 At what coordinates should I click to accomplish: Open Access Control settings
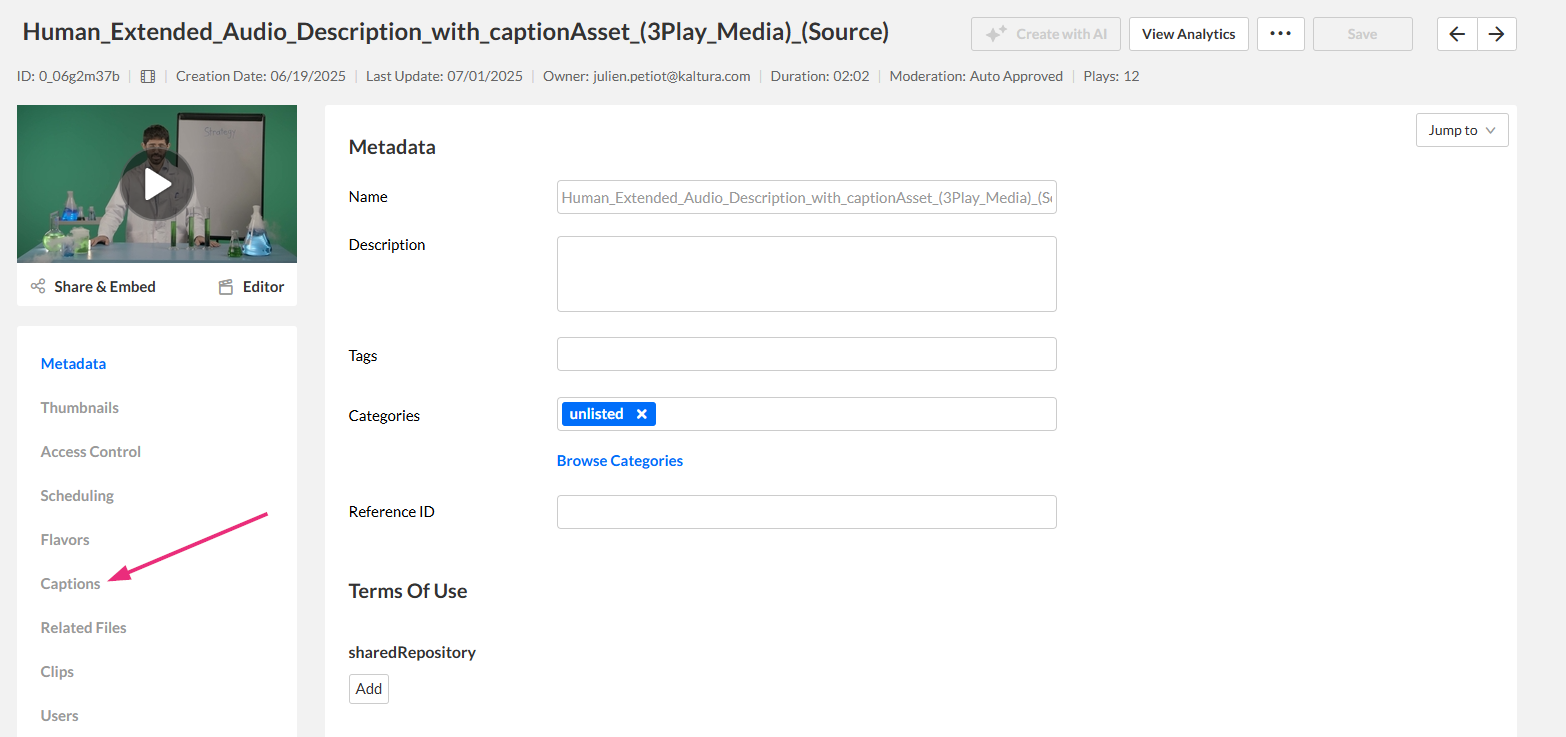pyautogui.click(x=91, y=452)
